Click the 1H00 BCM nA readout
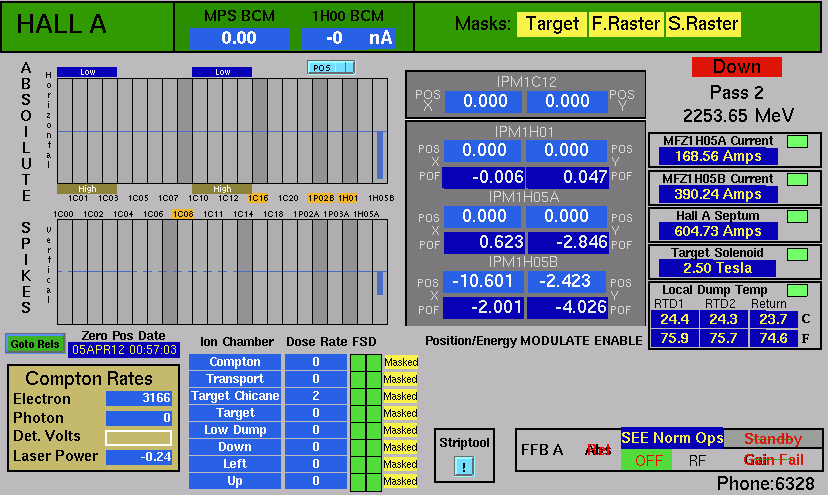 coord(349,39)
